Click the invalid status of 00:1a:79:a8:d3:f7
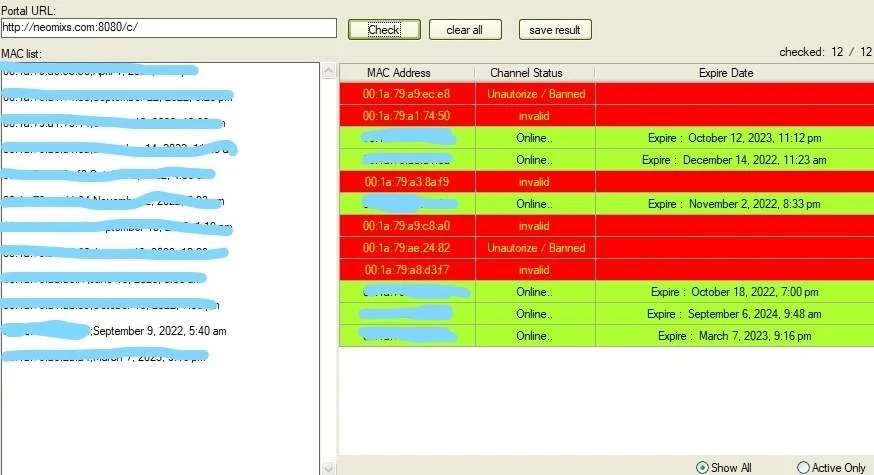The image size is (874, 475). [534, 270]
